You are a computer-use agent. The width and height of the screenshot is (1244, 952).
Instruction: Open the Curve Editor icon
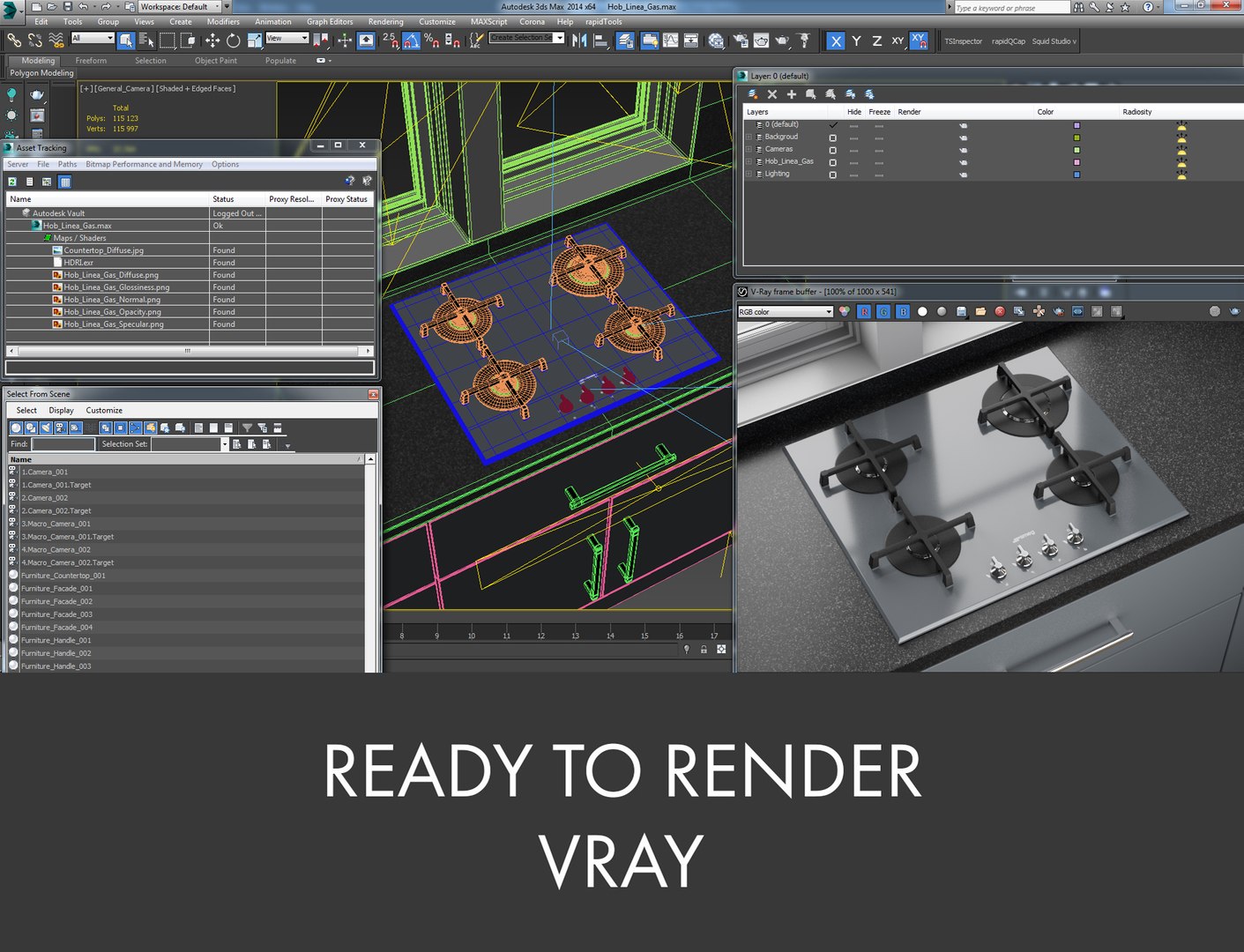point(670,40)
